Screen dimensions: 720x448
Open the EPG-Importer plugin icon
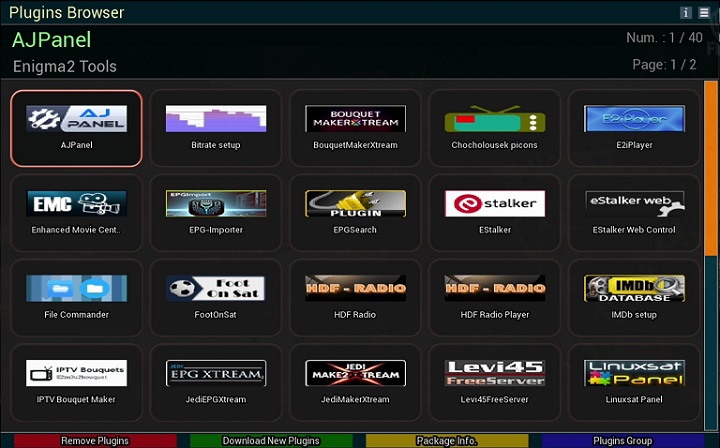pos(216,203)
